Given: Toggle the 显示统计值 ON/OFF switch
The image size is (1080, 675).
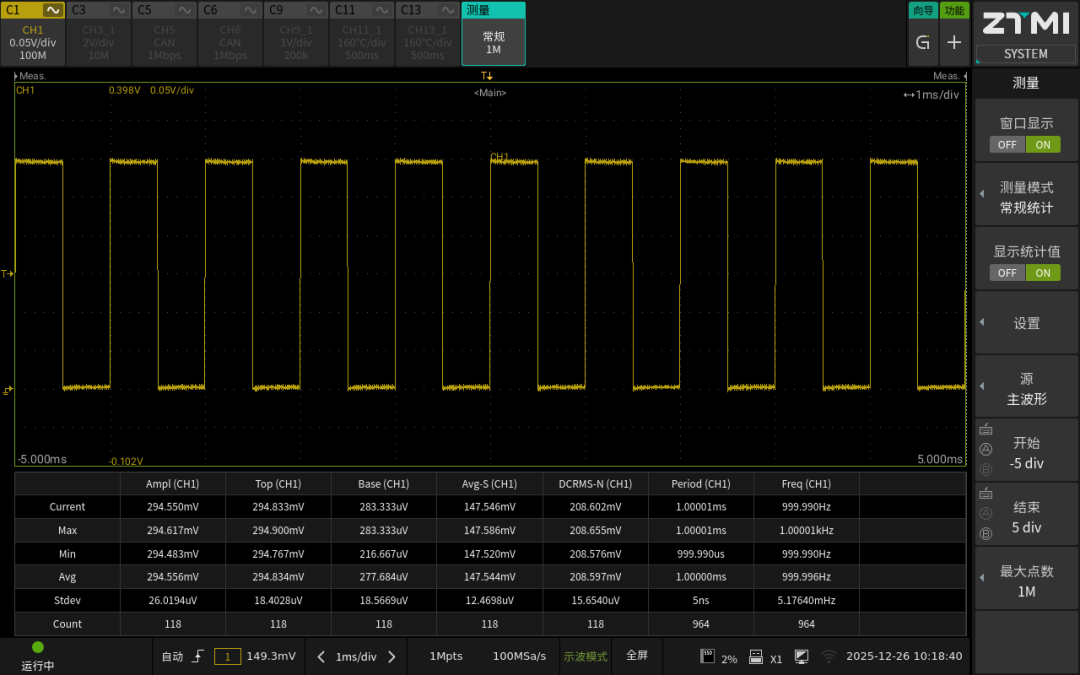Looking at the screenshot, I should [1025, 272].
